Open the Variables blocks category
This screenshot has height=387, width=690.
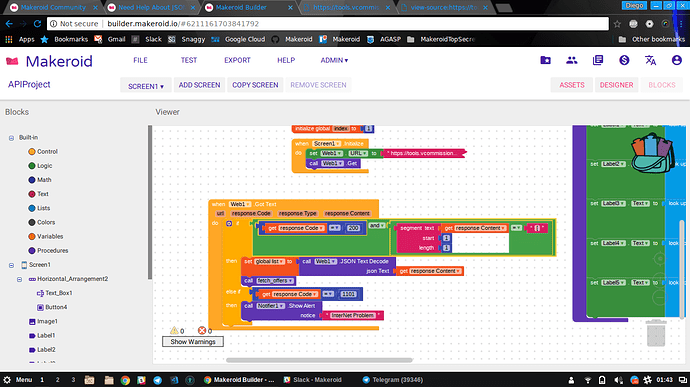[x=45, y=236]
